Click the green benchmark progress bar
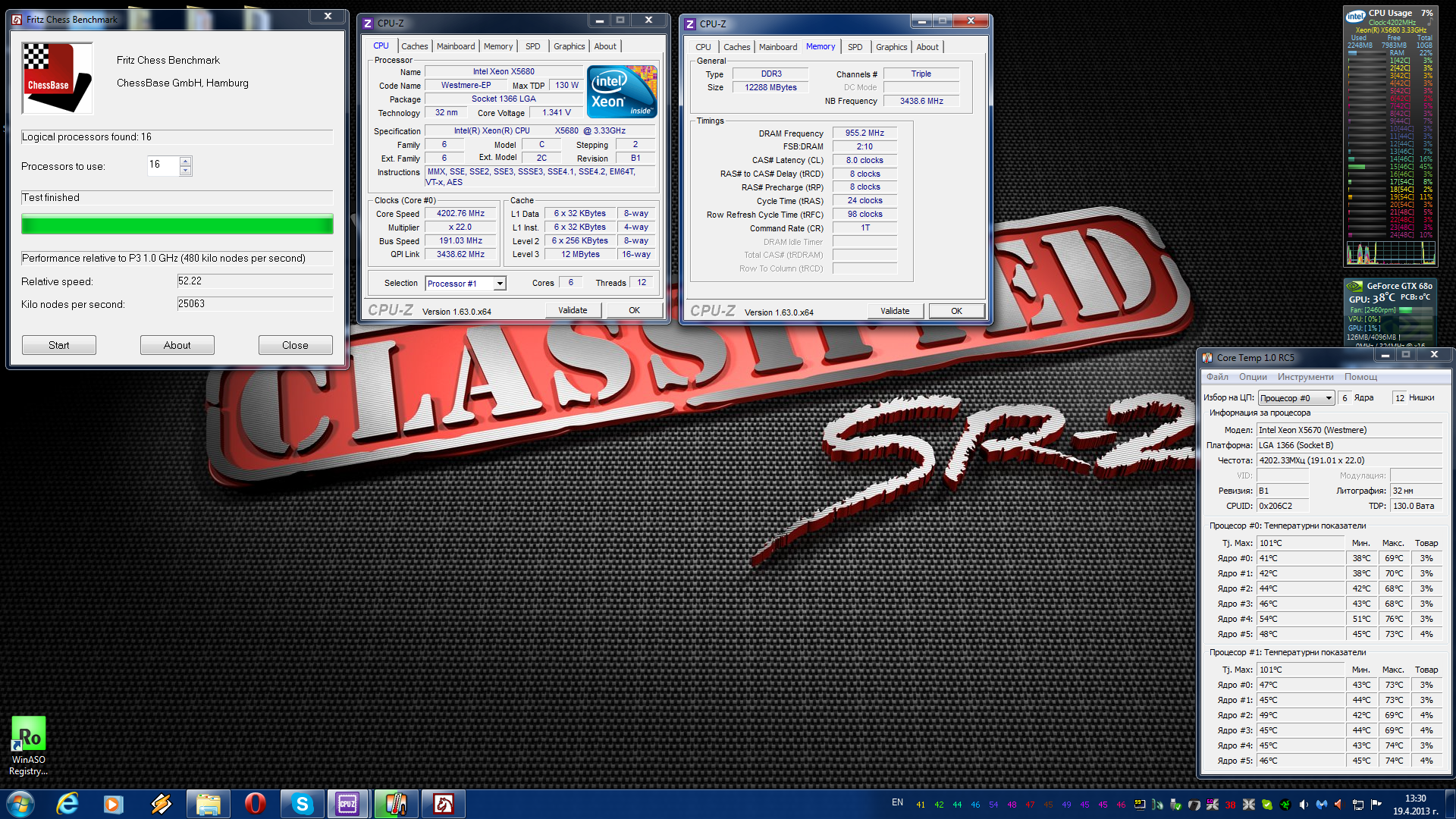The height and width of the screenshot is (819, 1456). click(x=177, y=224)
